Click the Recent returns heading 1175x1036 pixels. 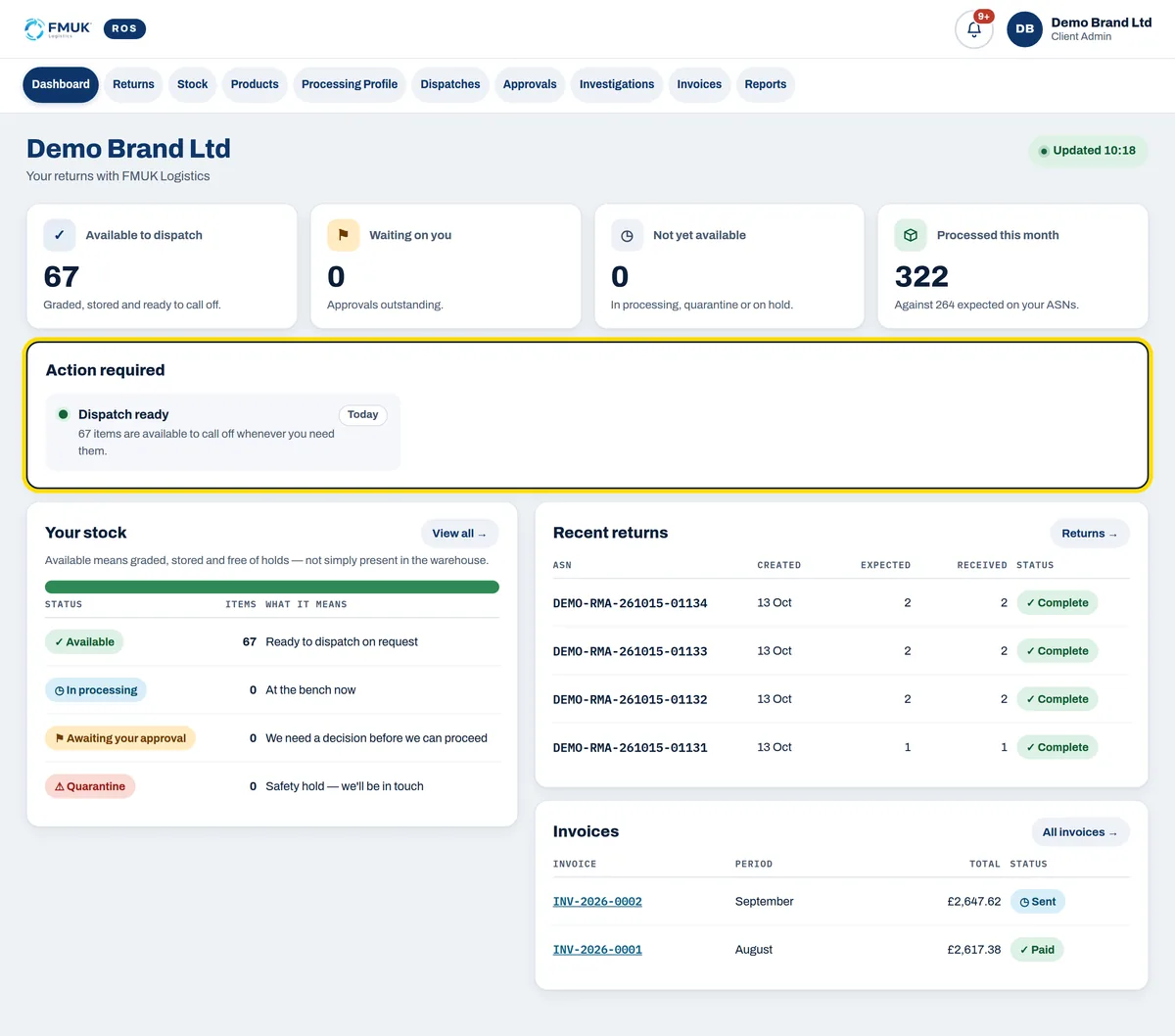coord(610,533)
